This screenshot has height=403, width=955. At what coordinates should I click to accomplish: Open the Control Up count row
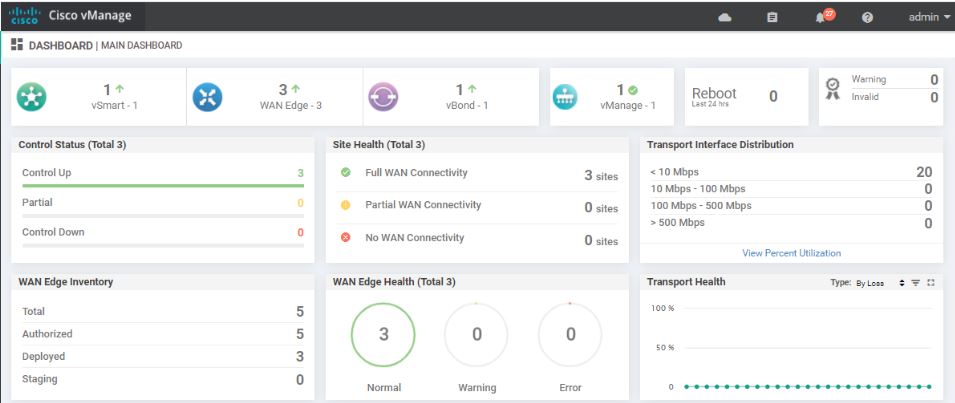pyautogui.click(x=162, y=173)
